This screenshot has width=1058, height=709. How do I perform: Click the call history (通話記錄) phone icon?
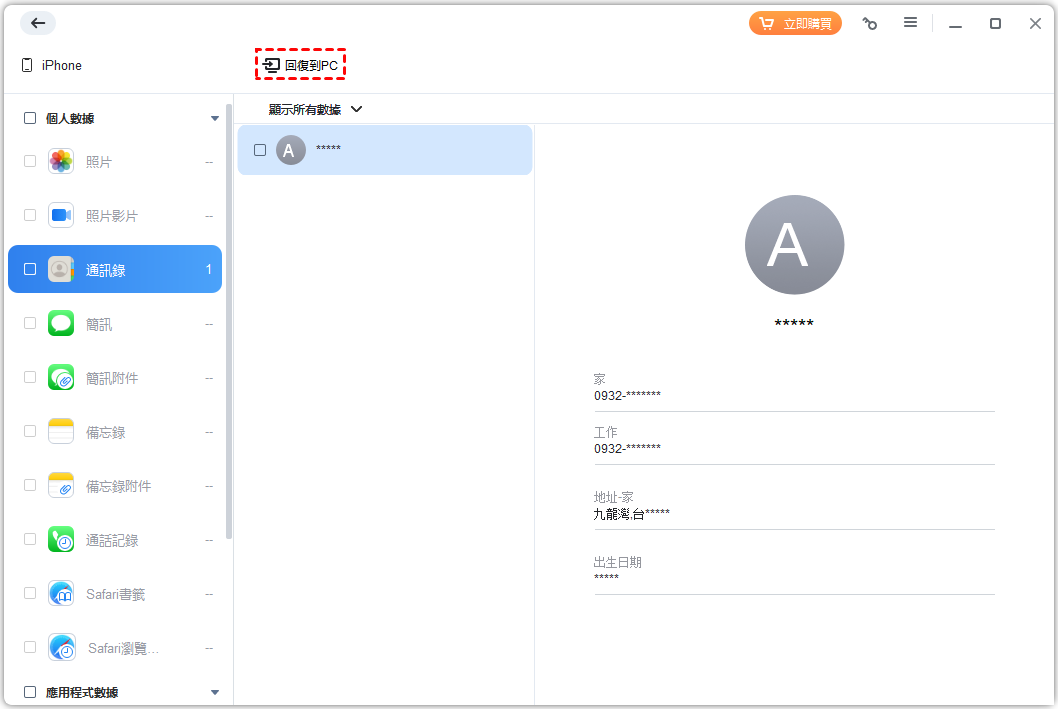pos(61,540)
